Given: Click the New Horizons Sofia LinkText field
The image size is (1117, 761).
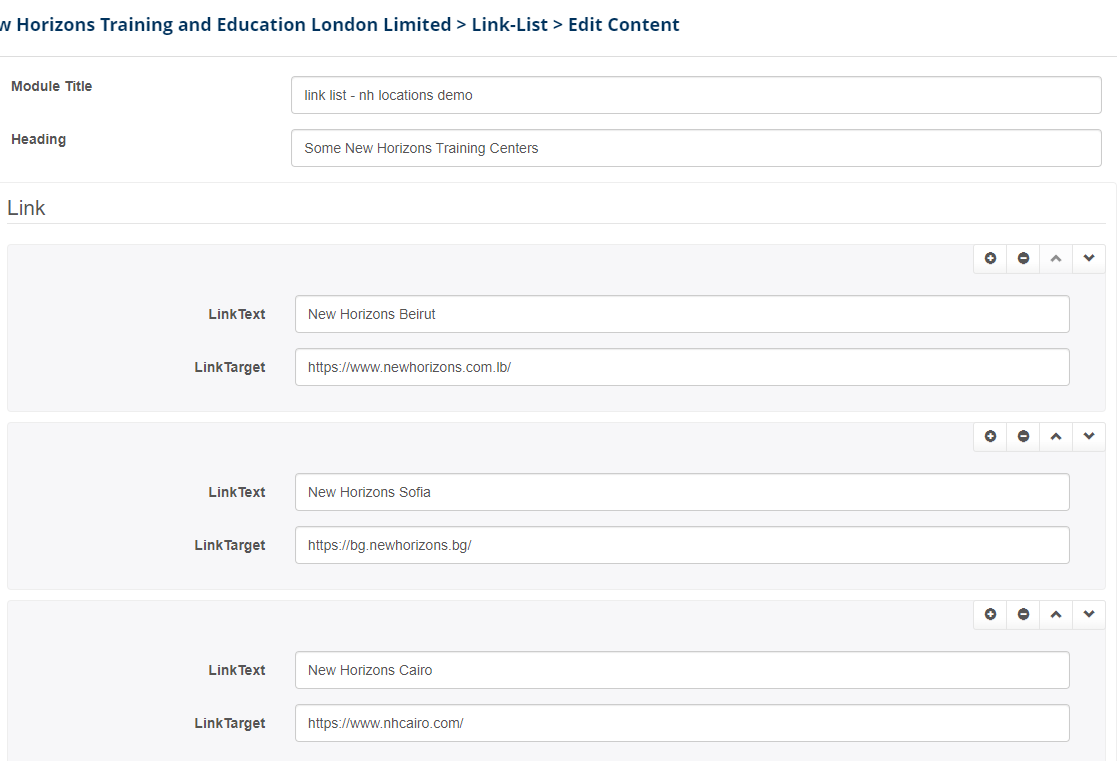Looking at the screenshot, I should 682,492.
